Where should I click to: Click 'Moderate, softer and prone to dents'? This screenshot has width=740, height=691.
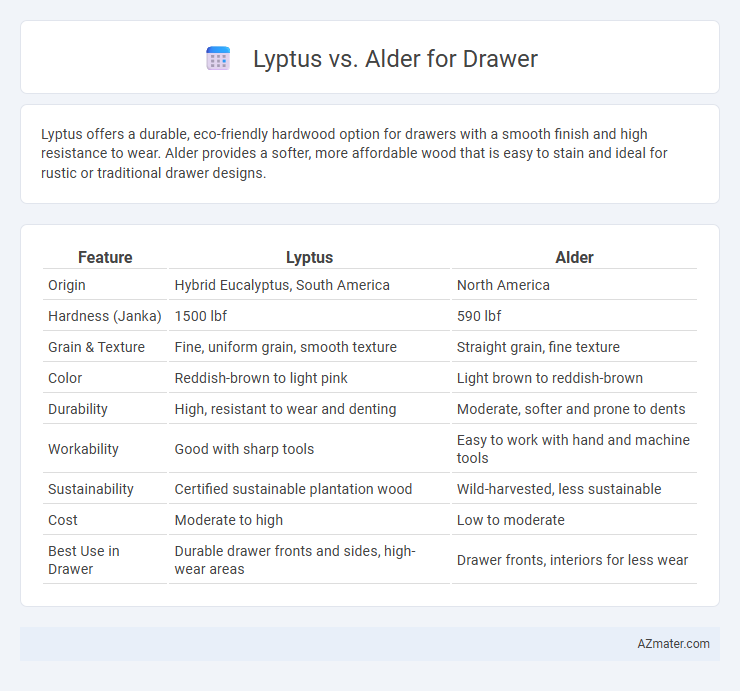pyautogui.click(x=571, y=409)
